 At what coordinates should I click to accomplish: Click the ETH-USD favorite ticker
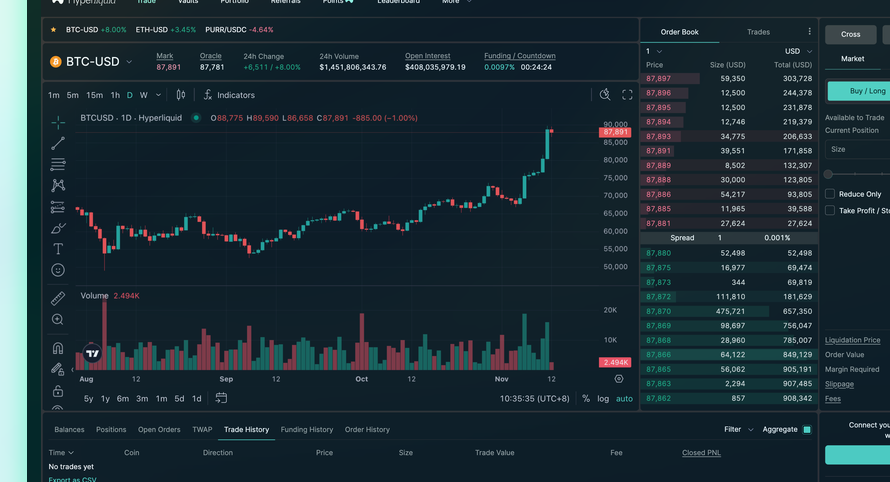tap(165, 30)
